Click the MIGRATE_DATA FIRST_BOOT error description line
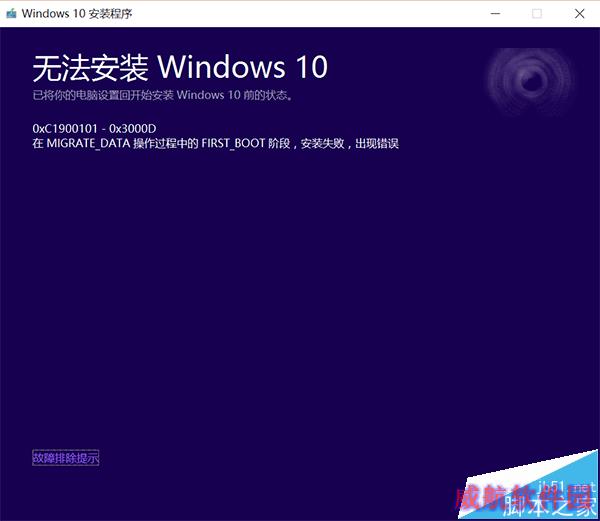Image resolution: width=600 pixels, height=521 pixels. 216,144
